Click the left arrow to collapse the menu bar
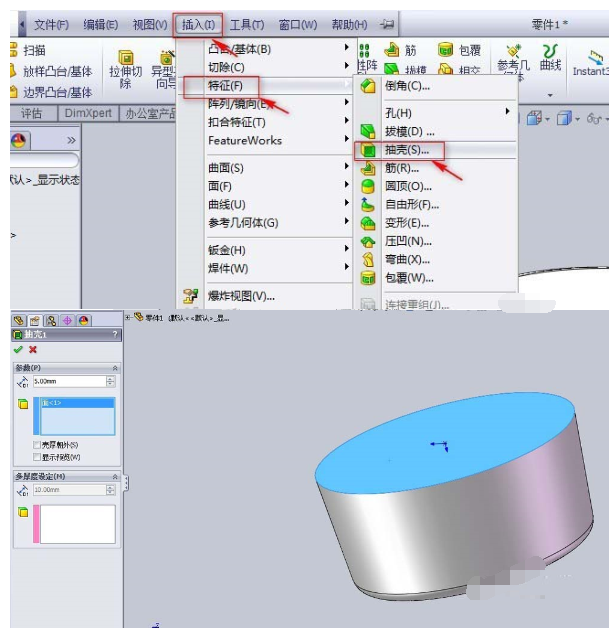 tap(22, 24)
